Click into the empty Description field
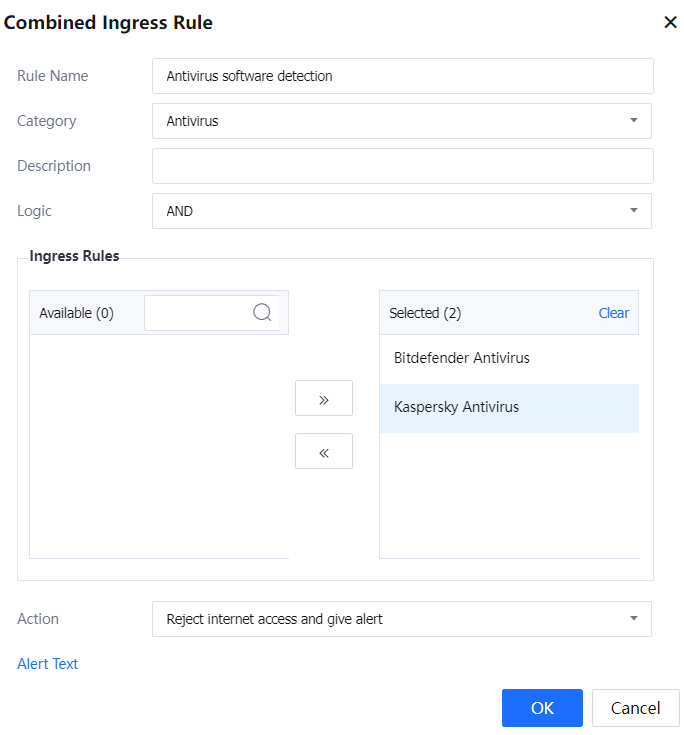Image resolution: width=684 pixels, height=735 pixels. [x=402, y=166]
